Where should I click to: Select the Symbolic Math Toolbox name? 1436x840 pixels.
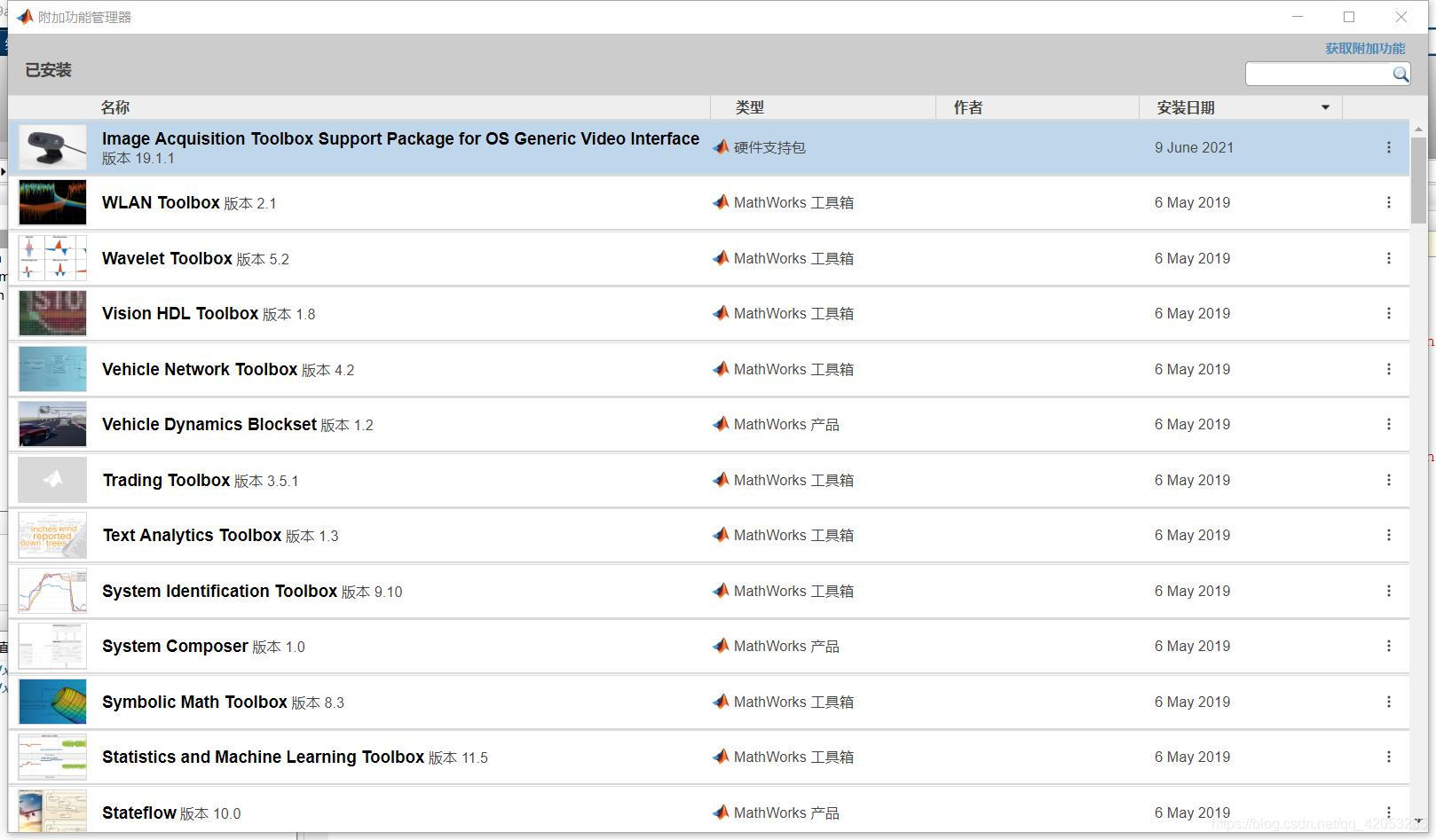coord(194,702)
